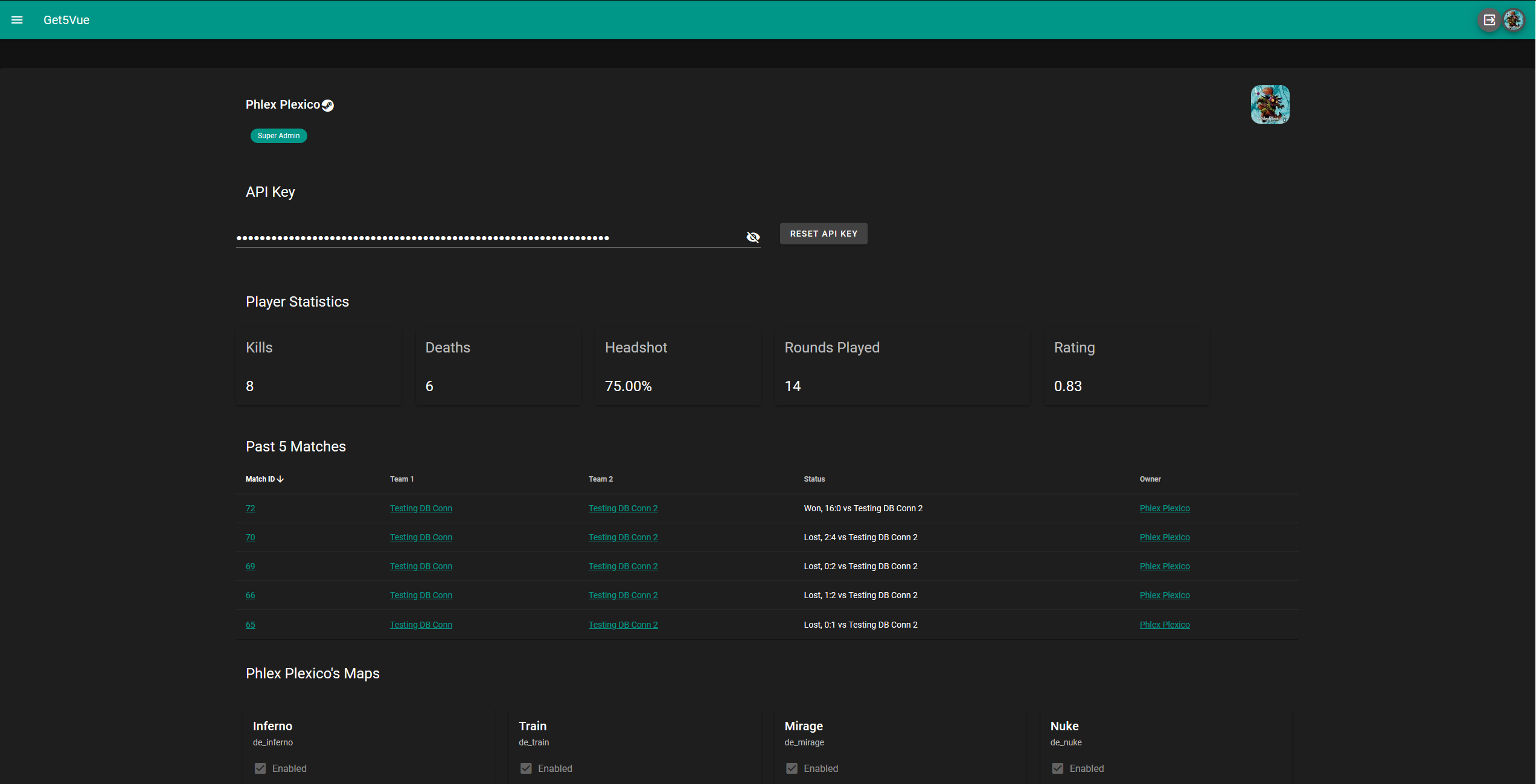Toggle Enabled checkbox for Nuke map
The image size is (1536, 784).
1057,768
